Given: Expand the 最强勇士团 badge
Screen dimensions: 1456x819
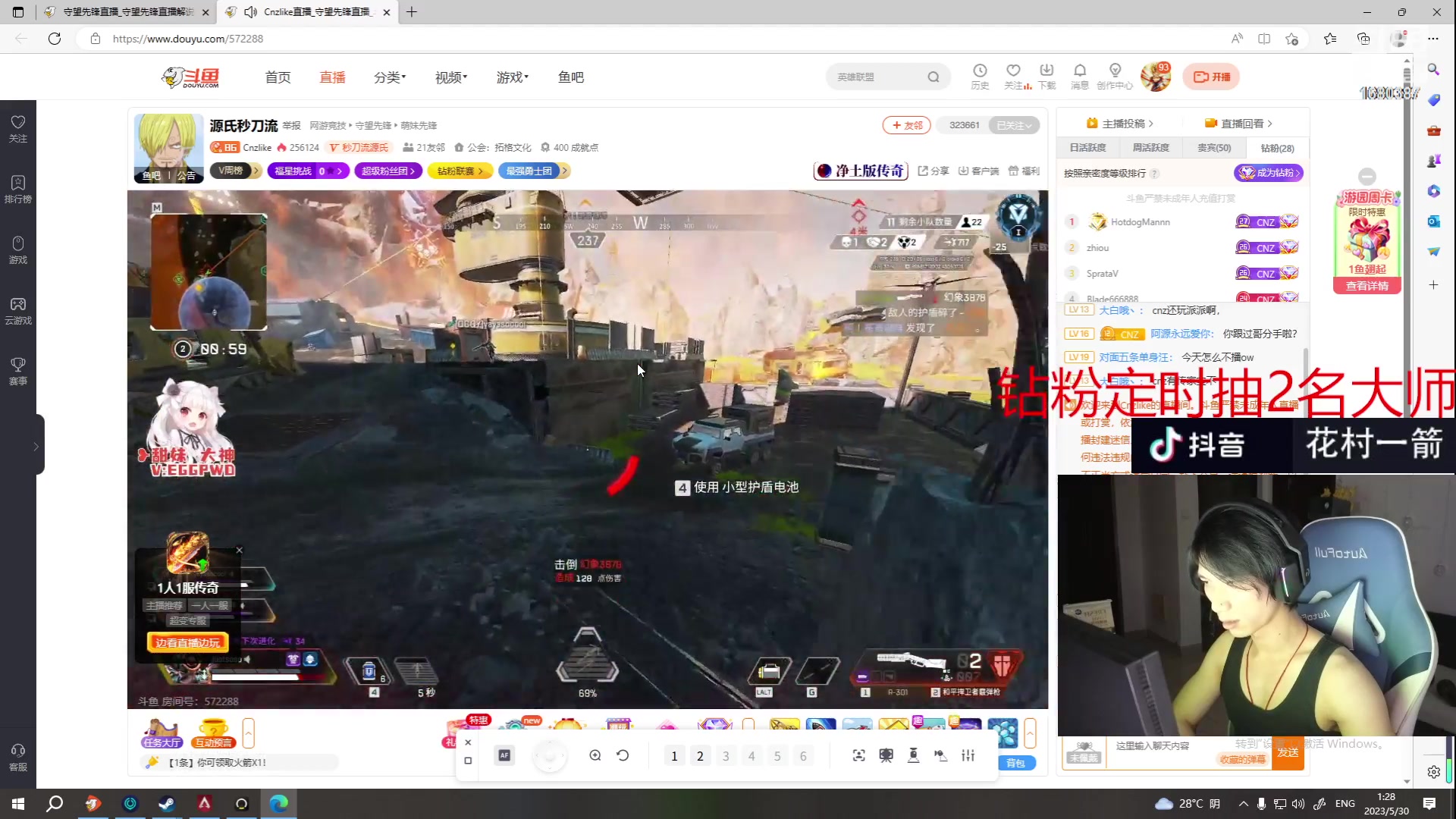Looking at the screenshot, I should pyautogui.click(x=533, y=171).
